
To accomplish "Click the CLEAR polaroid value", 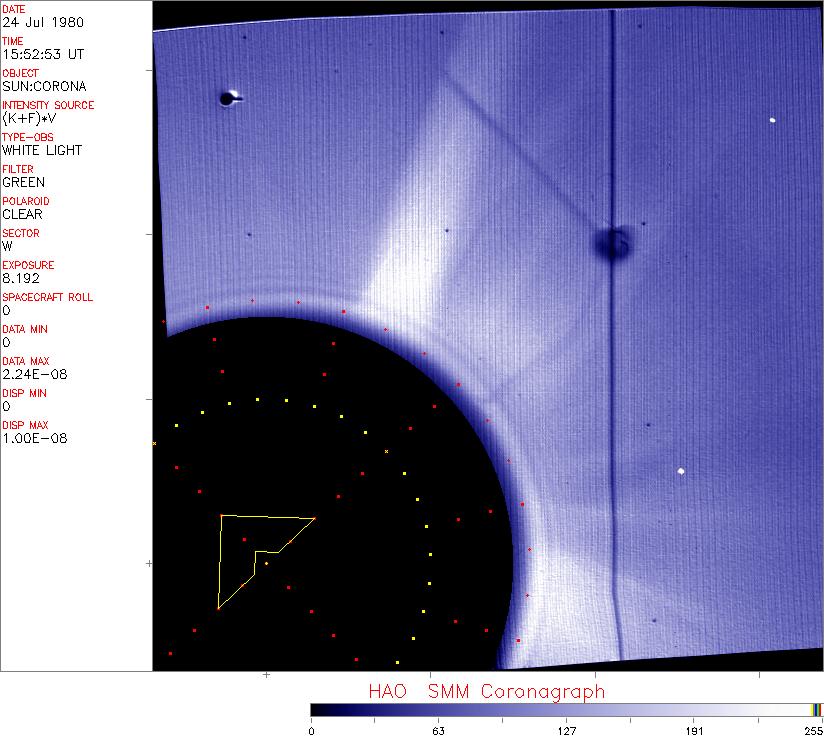I will (23, 214).
